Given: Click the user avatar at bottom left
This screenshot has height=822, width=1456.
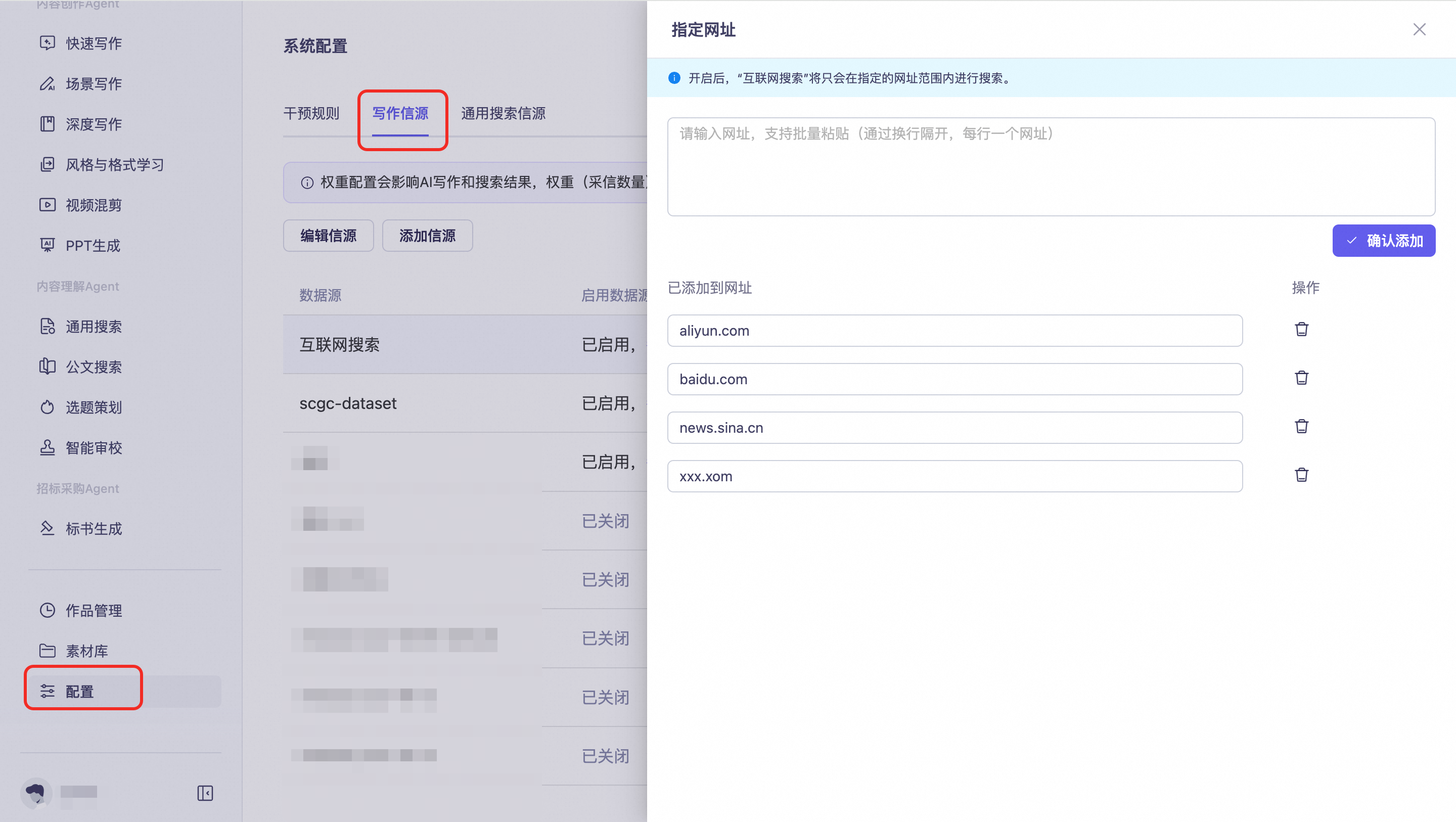Looking at the screenshot, I should pos(36,793).
